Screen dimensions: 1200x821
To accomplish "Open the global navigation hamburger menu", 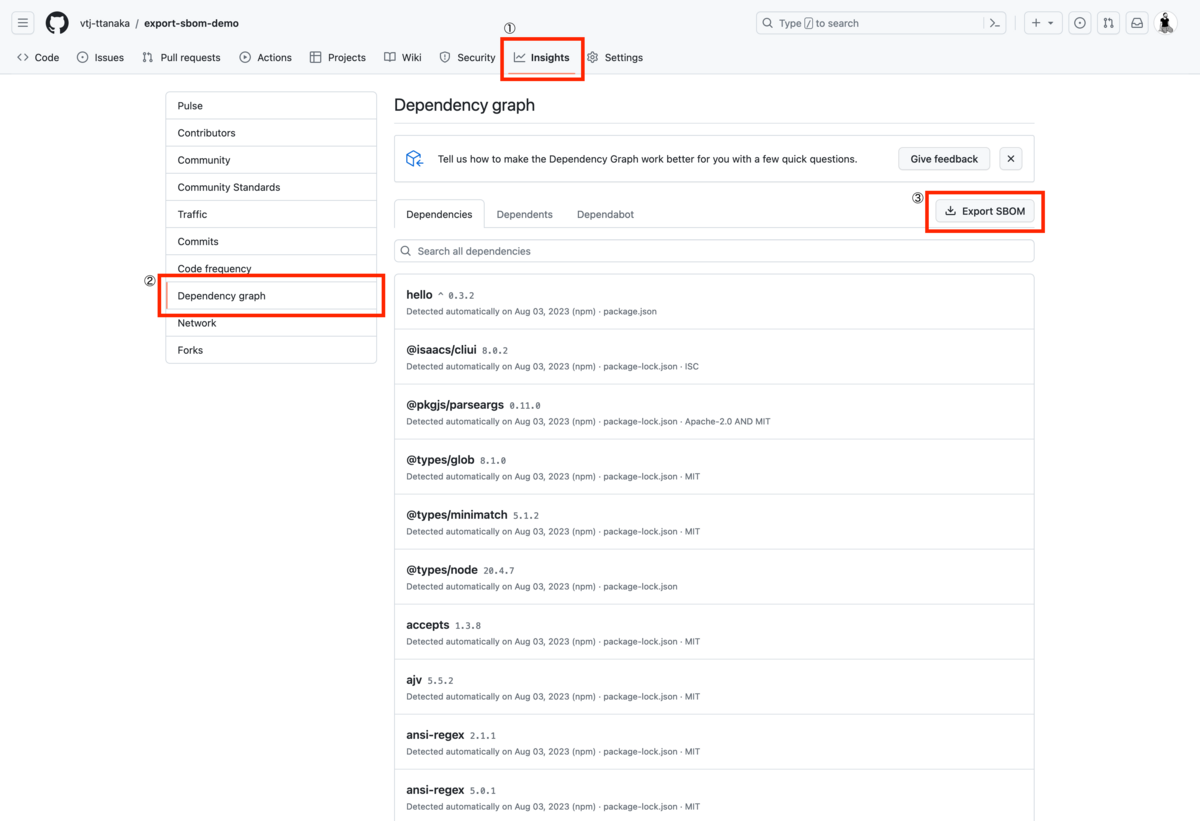I will [22, 23].
